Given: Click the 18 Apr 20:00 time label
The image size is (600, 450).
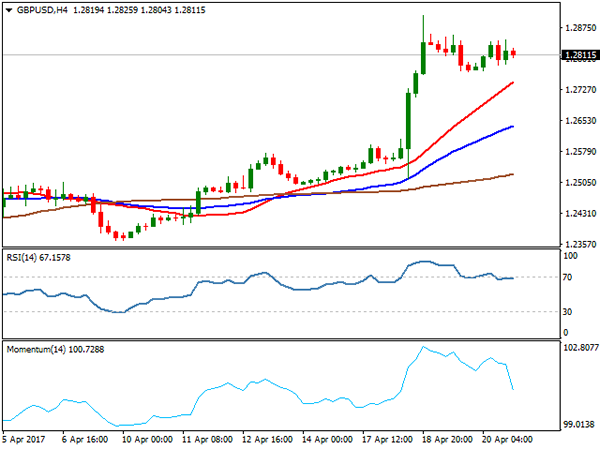Looking at the screenshot, I should [x=447, y=439].
